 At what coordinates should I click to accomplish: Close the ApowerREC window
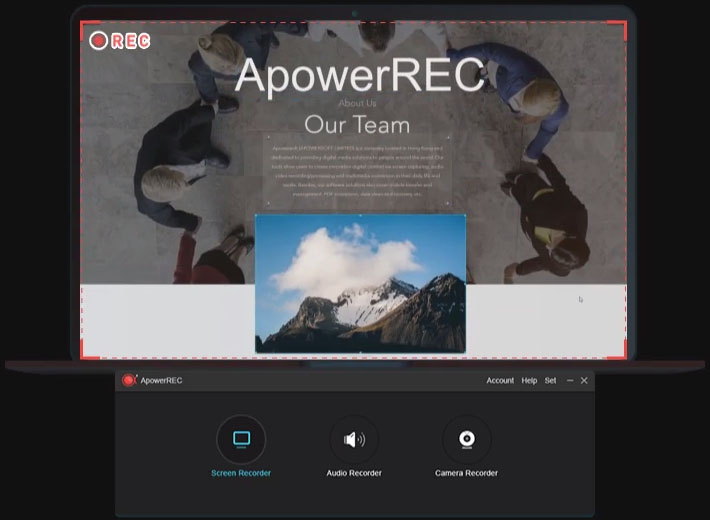(584, 380)
